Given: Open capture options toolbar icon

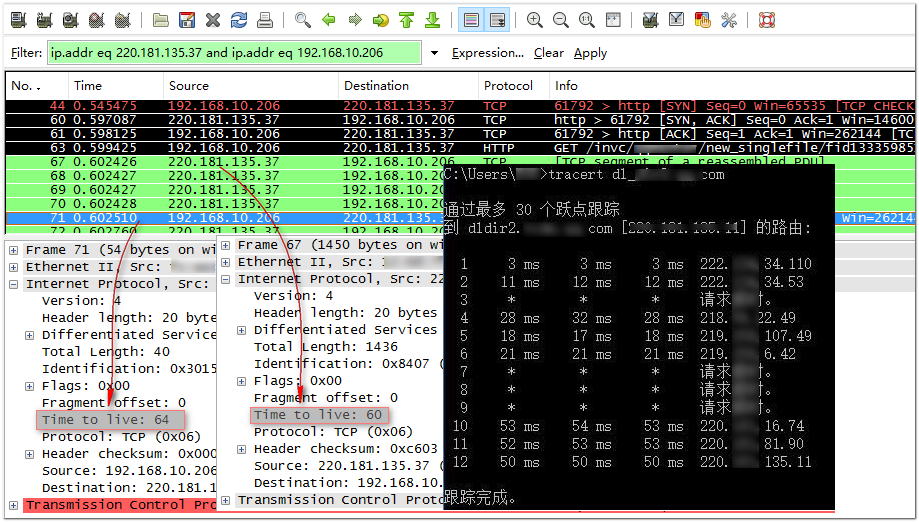Looking at the screenshot, I should click(x=45, y=21).
